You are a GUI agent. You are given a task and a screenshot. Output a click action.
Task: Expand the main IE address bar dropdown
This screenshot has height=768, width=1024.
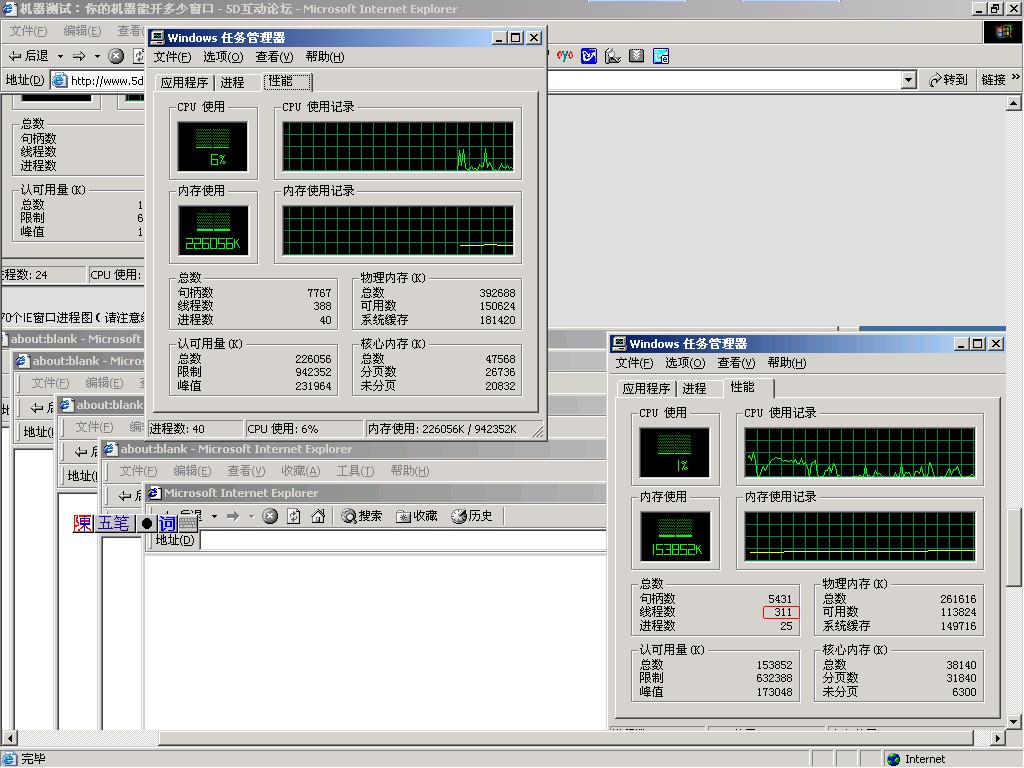[x=908, y=80]
